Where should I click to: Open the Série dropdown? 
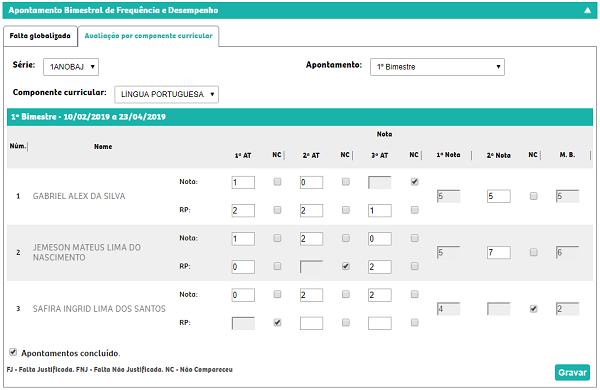tap(71, 67)
